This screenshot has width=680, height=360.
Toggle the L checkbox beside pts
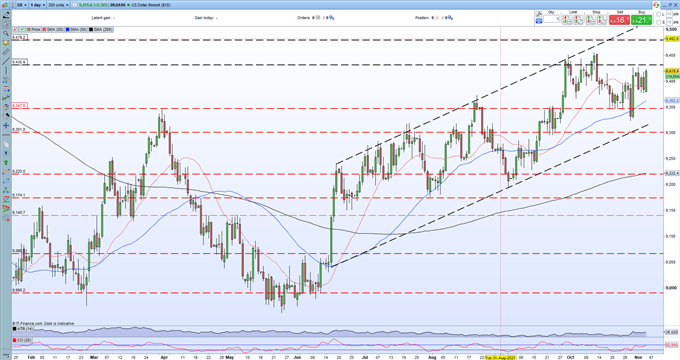click(x=658, y=14)
